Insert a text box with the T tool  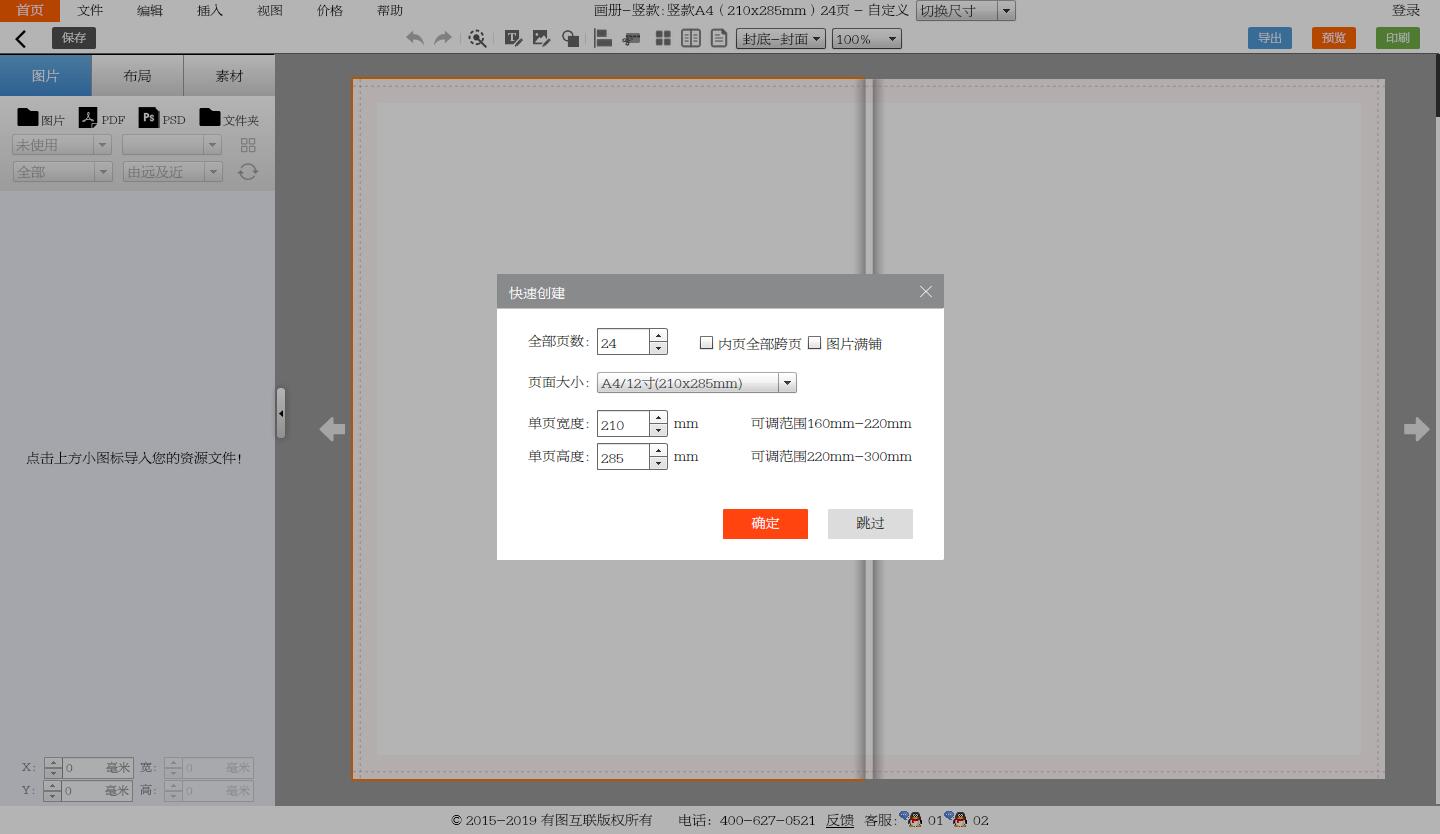tap(513, 38)
